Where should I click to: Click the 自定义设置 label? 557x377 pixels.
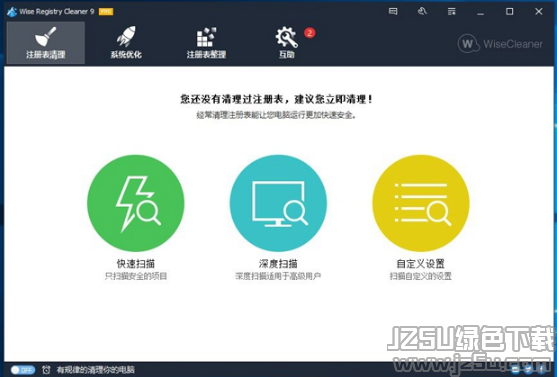421,264
